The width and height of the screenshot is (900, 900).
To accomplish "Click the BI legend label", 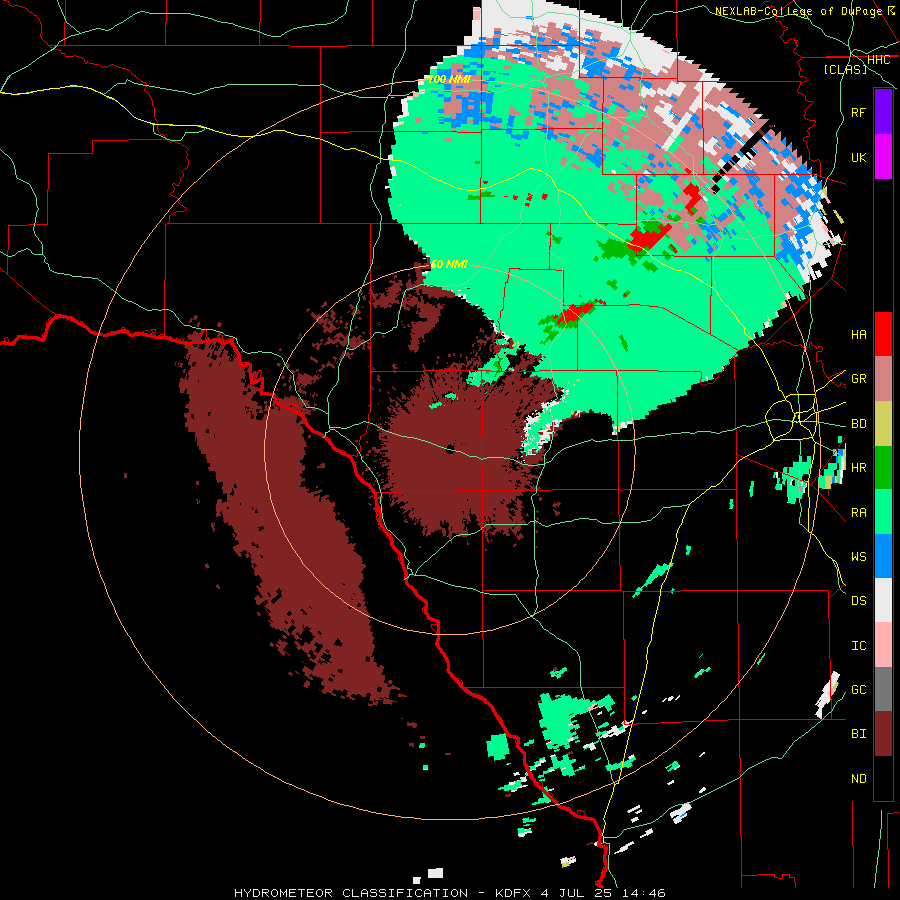I will 859,734.
